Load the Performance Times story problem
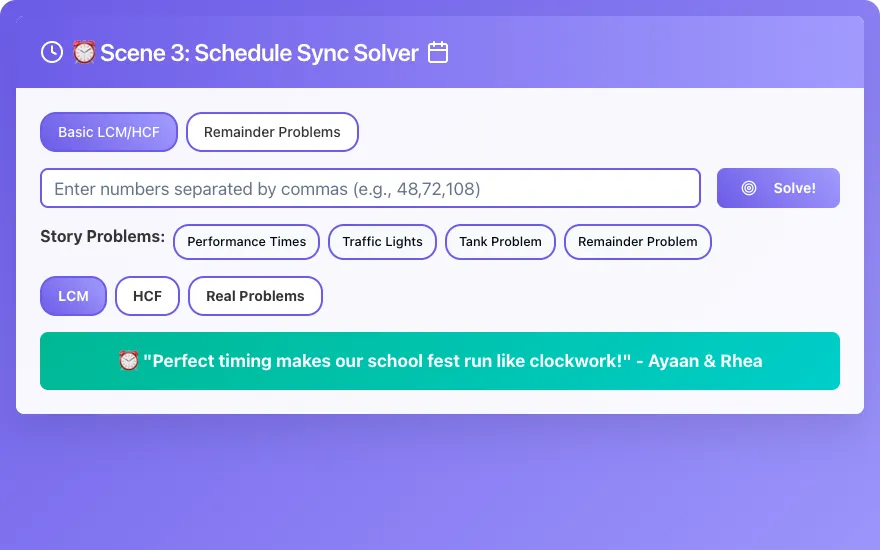This screenshot has width=880, height=550. [246, 242]
